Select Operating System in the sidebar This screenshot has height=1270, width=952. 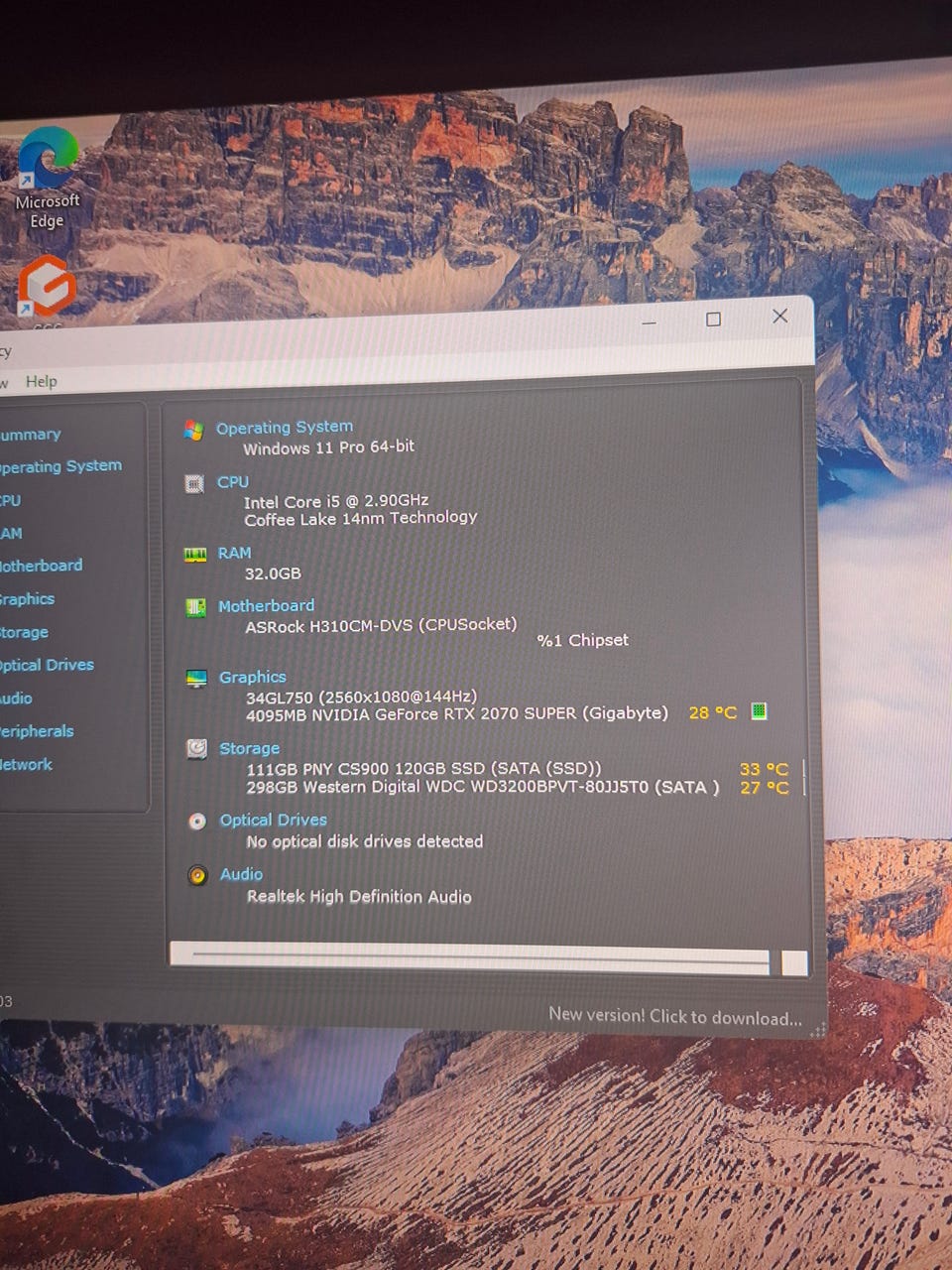coord(59,466)
